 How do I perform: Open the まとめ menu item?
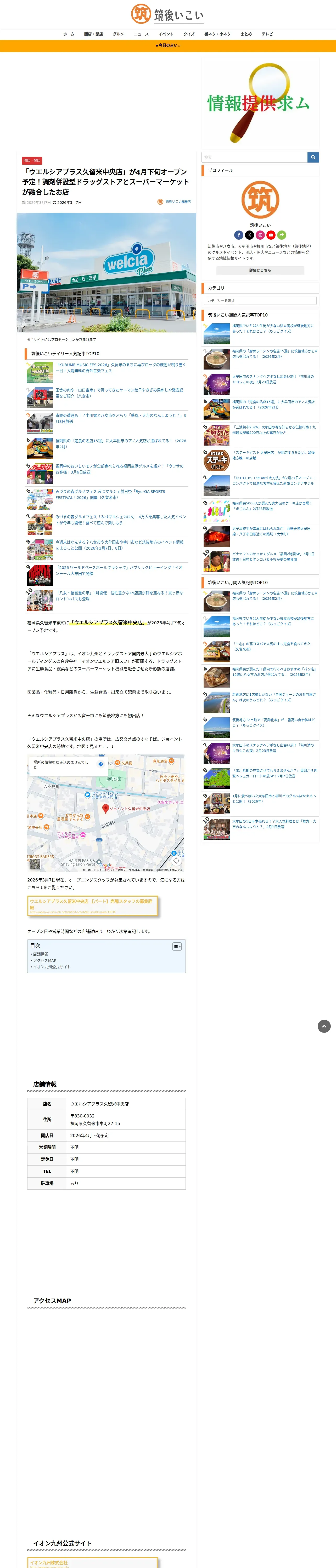click(x=246, y=34)
